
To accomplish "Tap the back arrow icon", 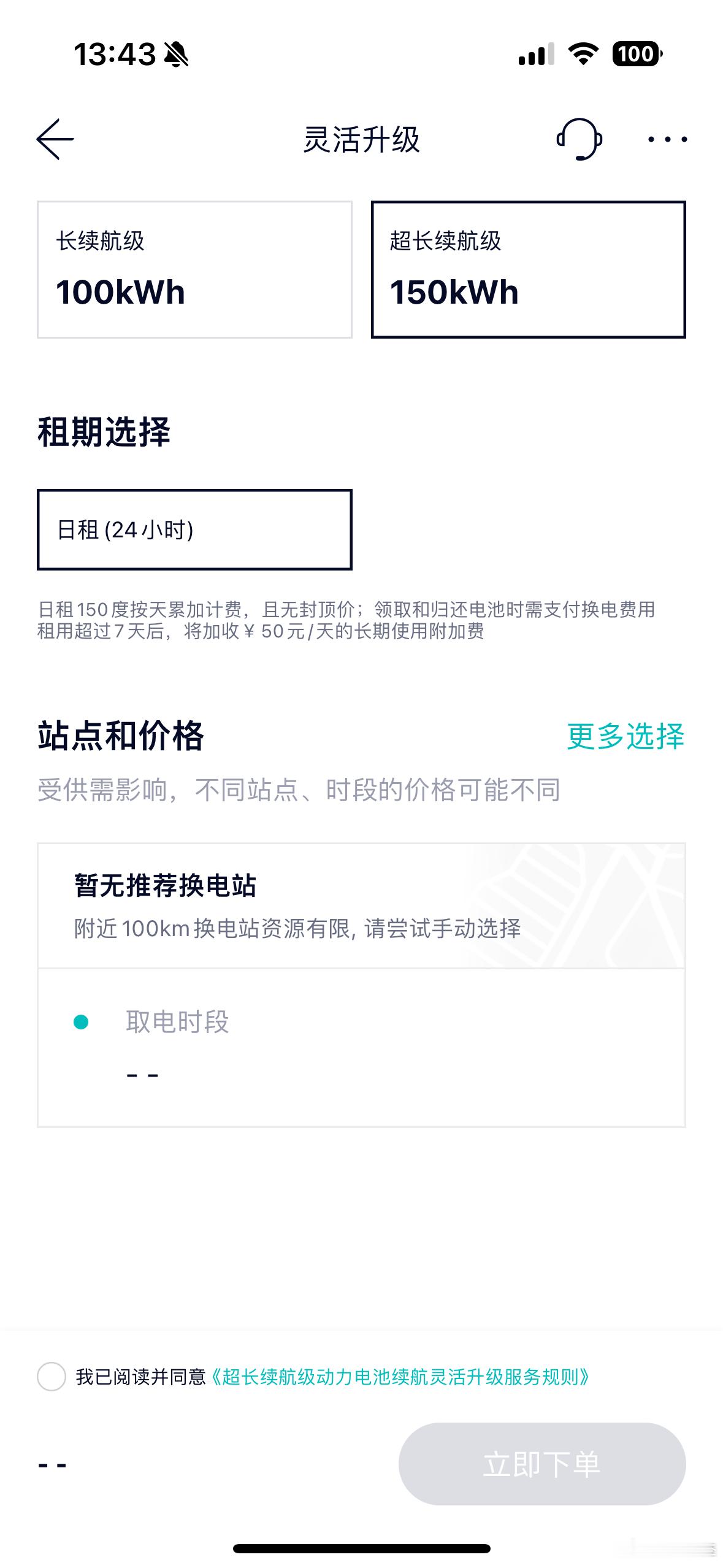I will pyautogui.click(x=55, y=139).
